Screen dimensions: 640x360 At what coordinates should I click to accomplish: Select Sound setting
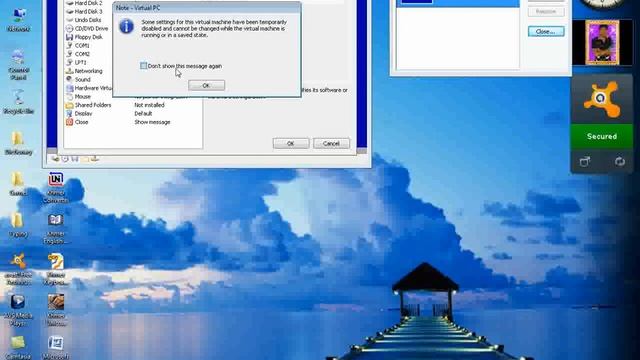(x=79, y=80)
